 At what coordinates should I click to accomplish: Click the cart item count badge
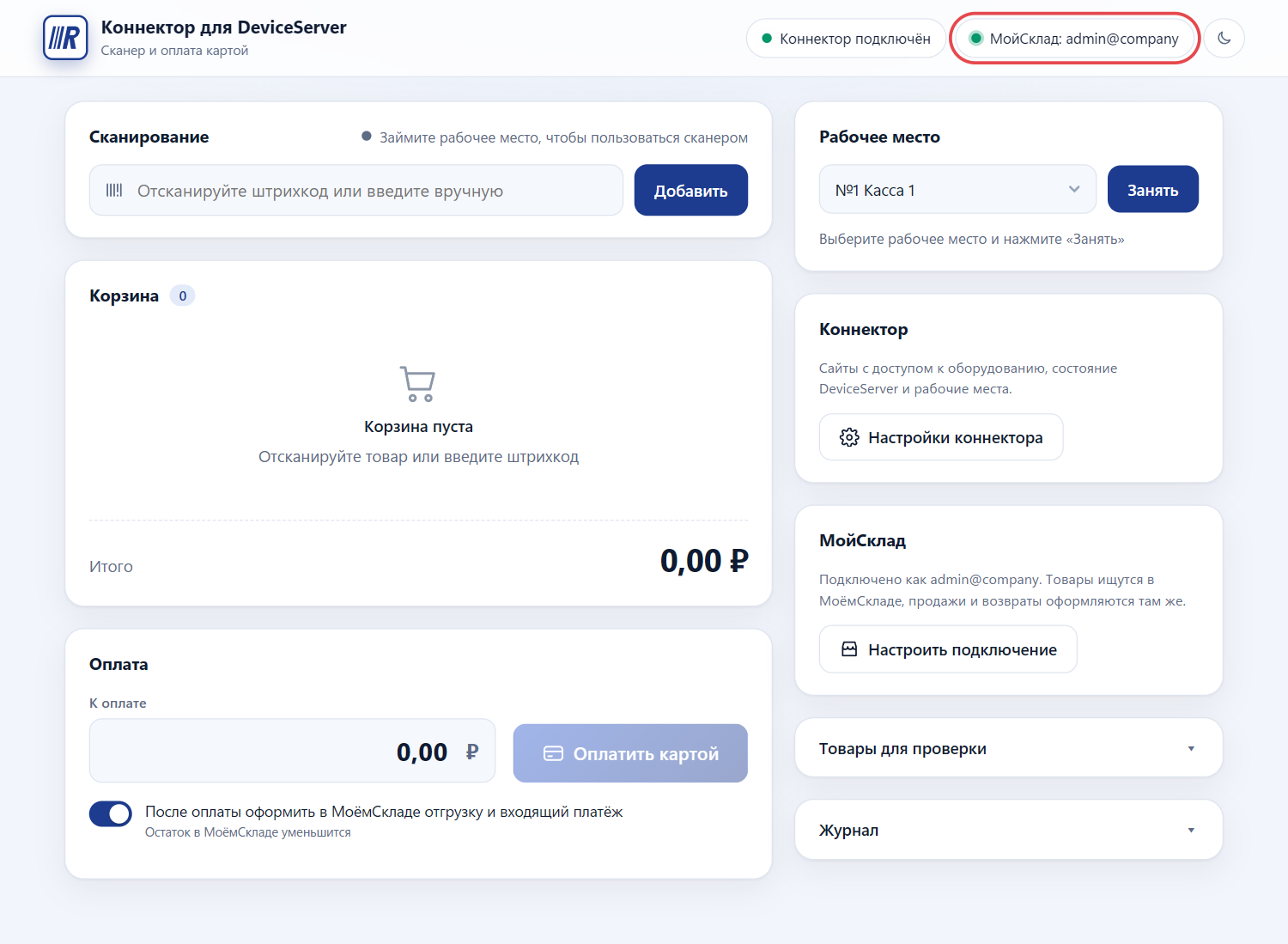182,295
